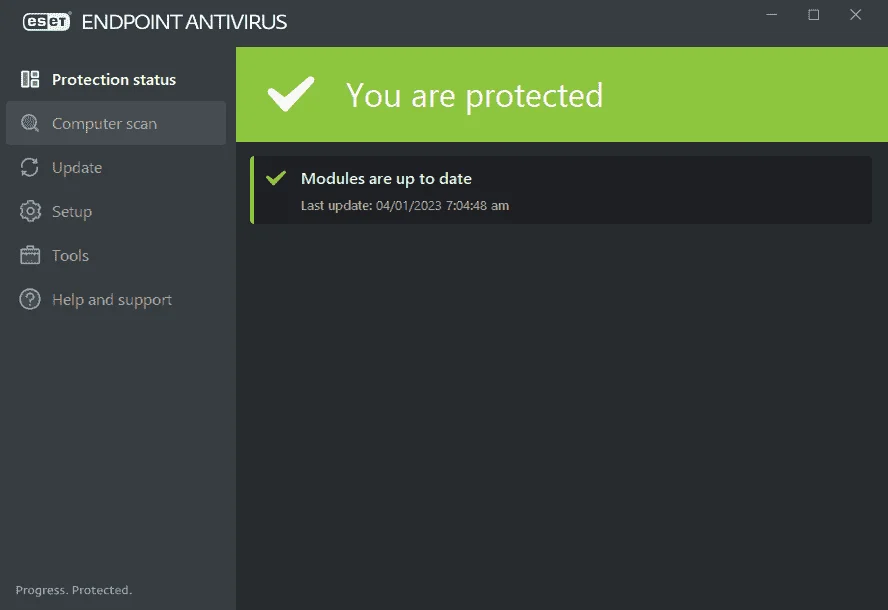Select Setup in the sidebar
Screen dimensions: 888x610
click(x=116, y=211)
